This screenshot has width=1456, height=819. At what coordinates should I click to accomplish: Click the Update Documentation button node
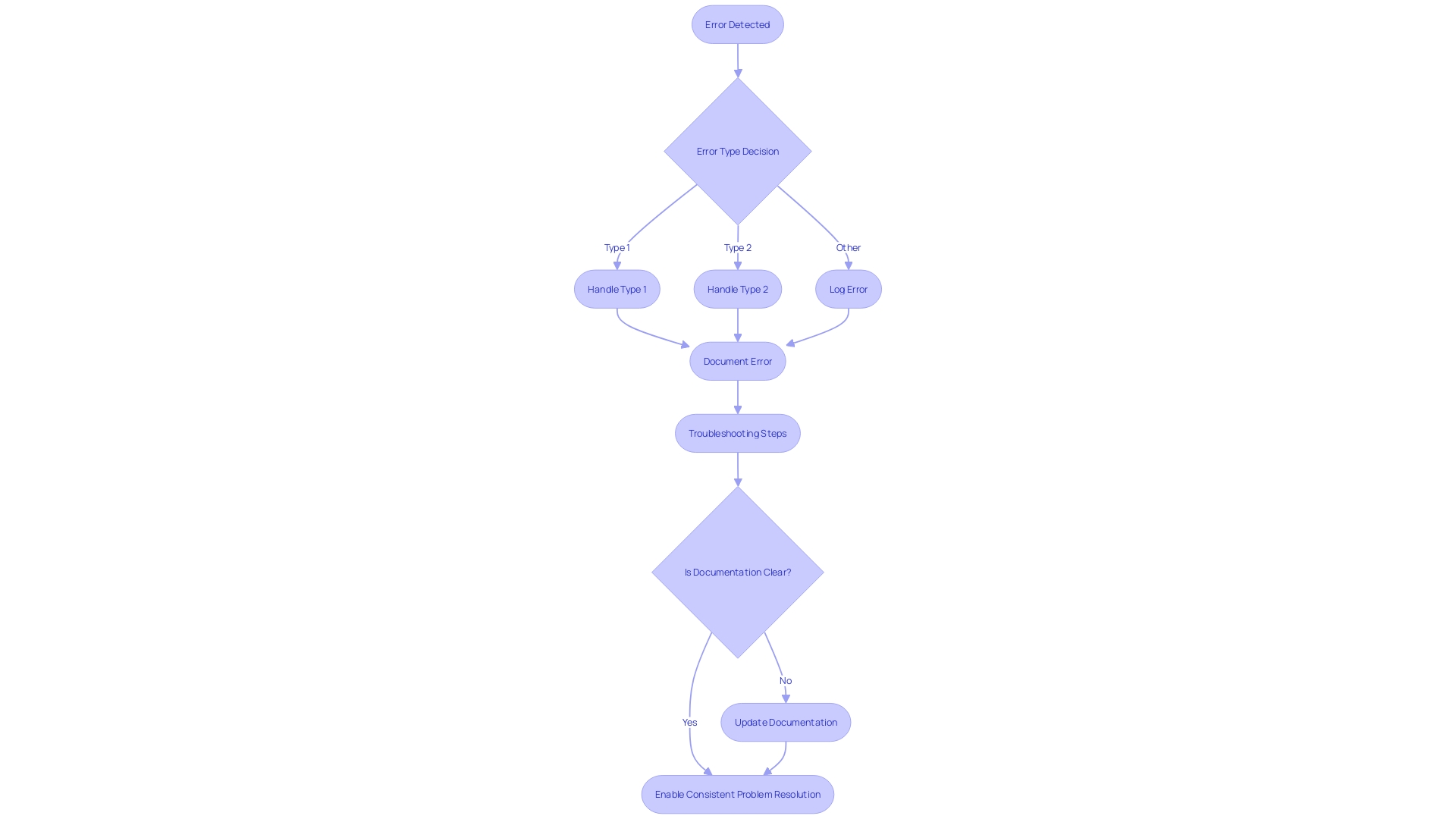tap(785, 722)
